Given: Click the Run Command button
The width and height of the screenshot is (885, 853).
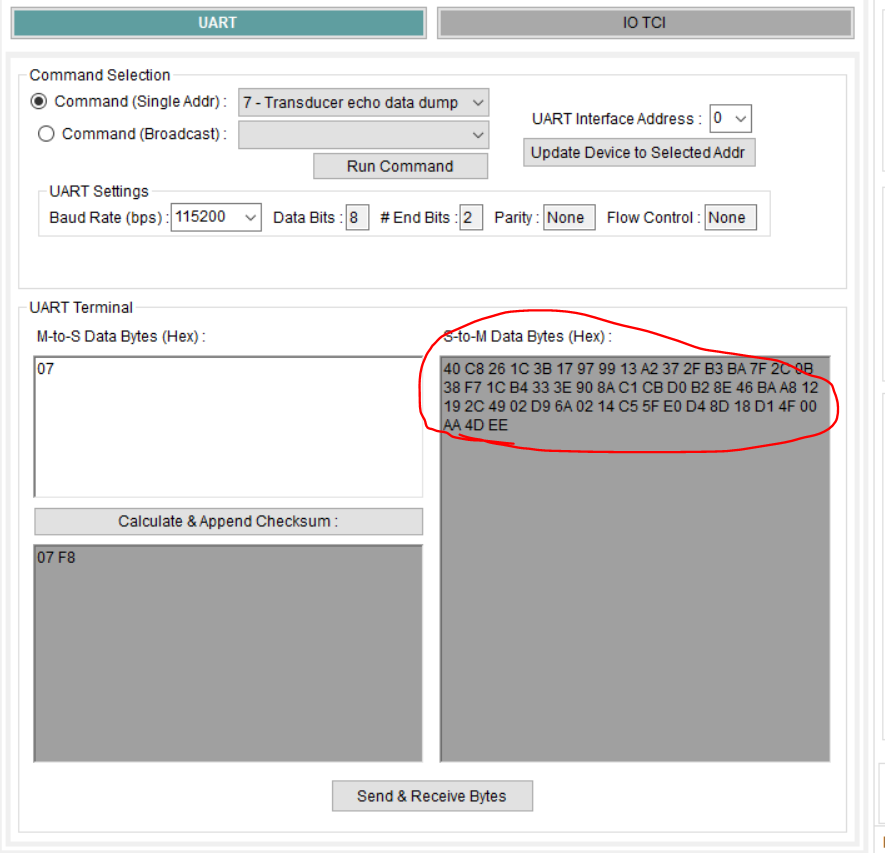Looking at the screenshot, I should 400,166.
